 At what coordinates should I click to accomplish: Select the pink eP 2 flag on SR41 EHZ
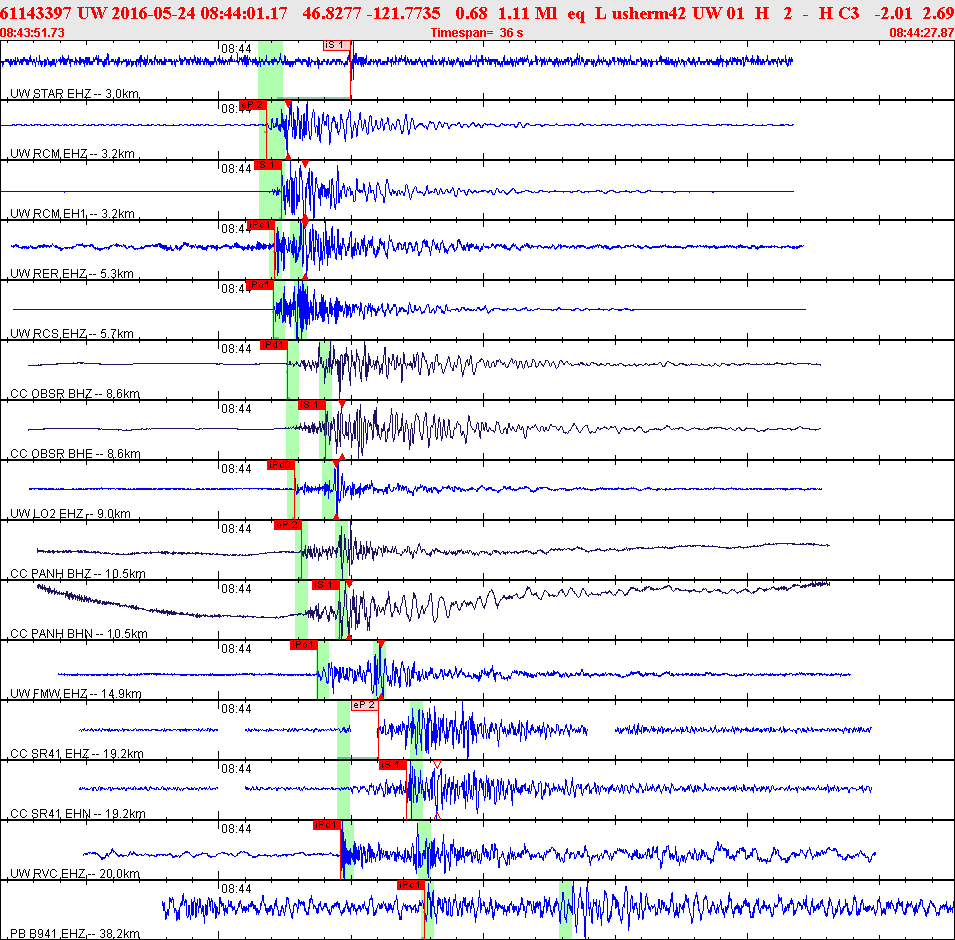[x=365, y=705]
